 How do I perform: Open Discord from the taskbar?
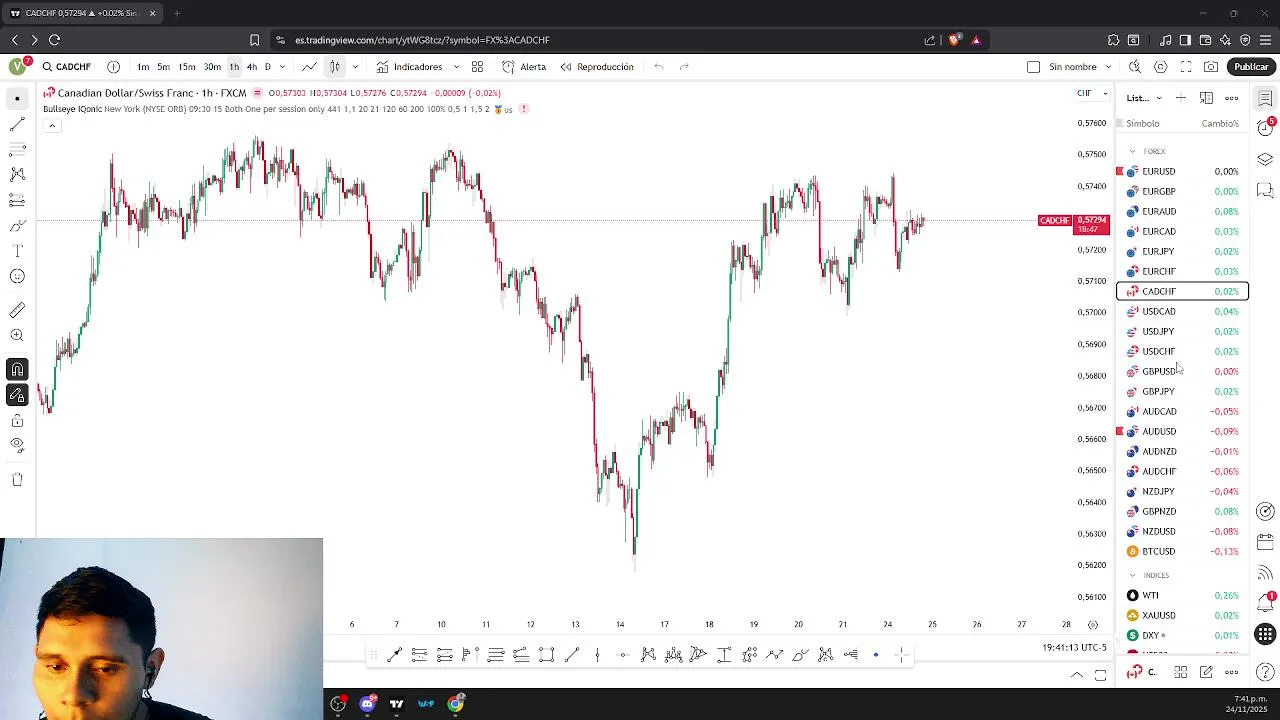pyautogui.click(x=367, y=704)
